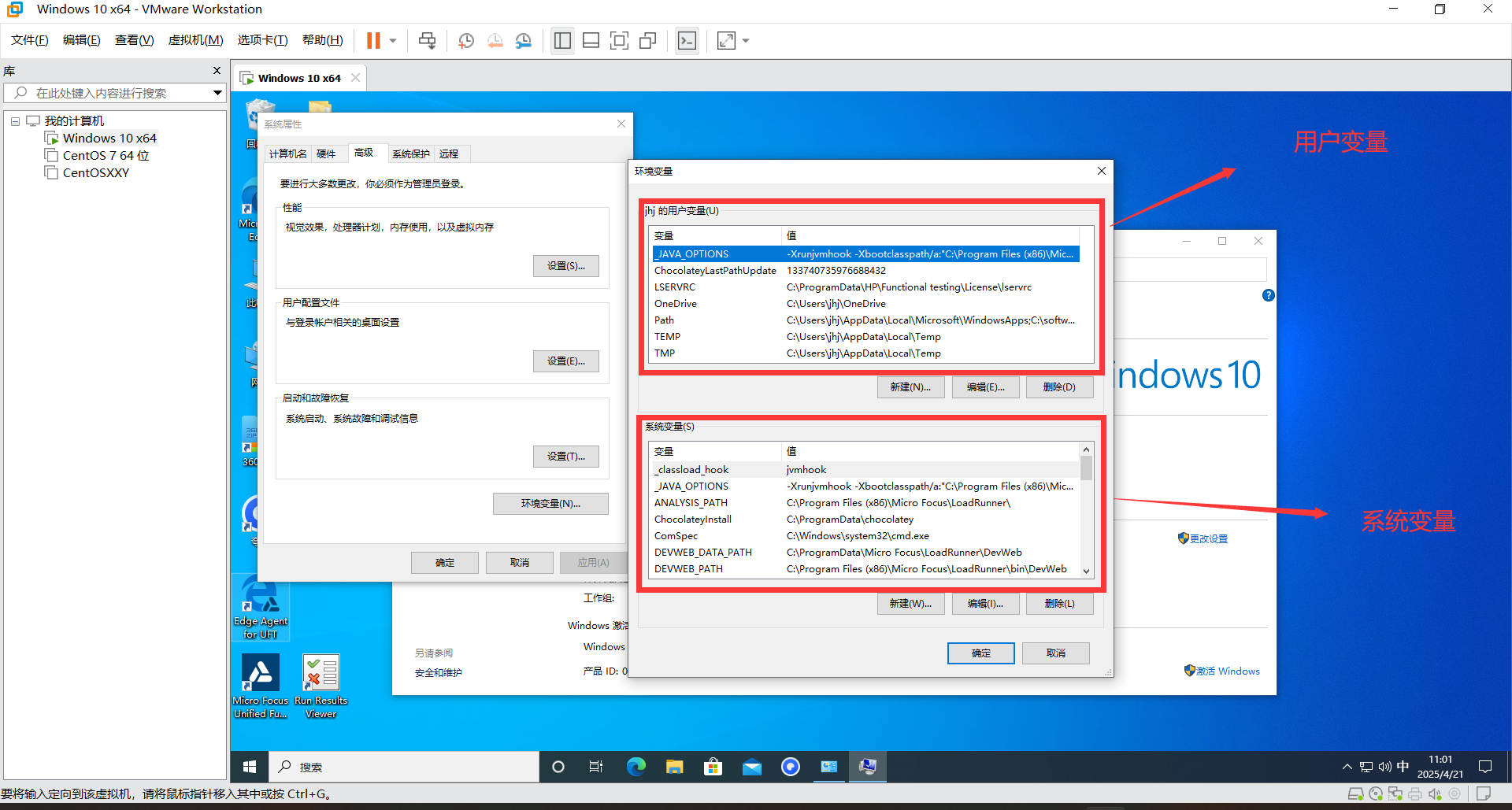The height and width of the screenshot is (810, 1512).
Task: Select the user Path variable row
Action: click(x=865, y=320)
